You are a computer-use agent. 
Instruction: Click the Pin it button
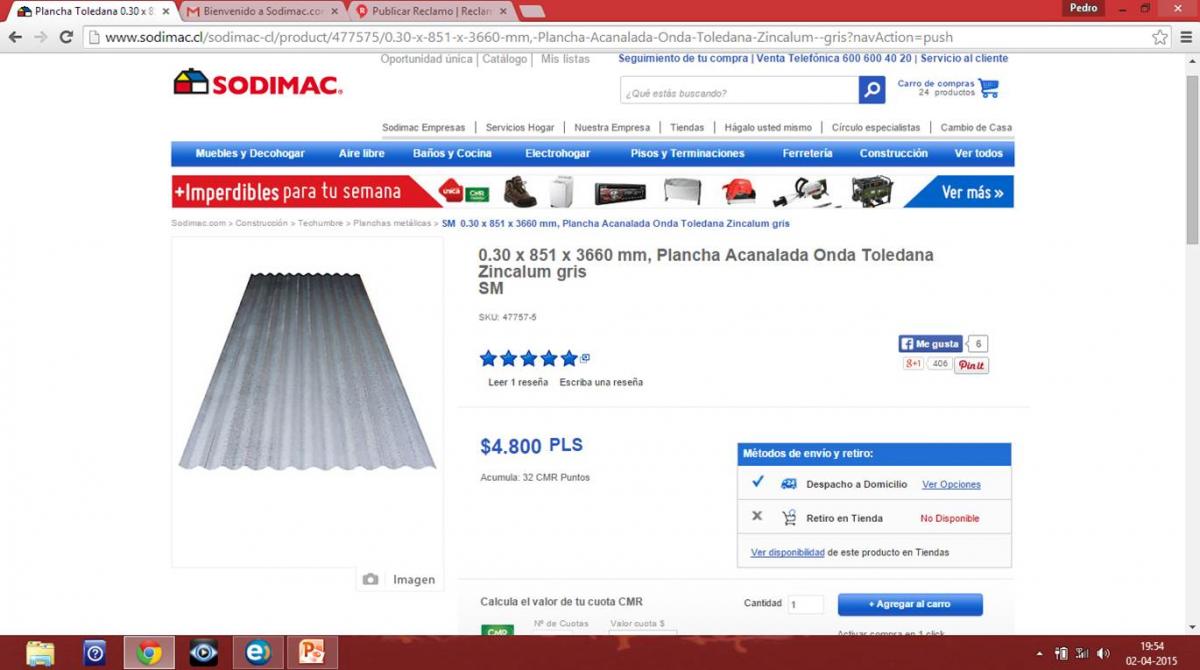tap(971, 365)
